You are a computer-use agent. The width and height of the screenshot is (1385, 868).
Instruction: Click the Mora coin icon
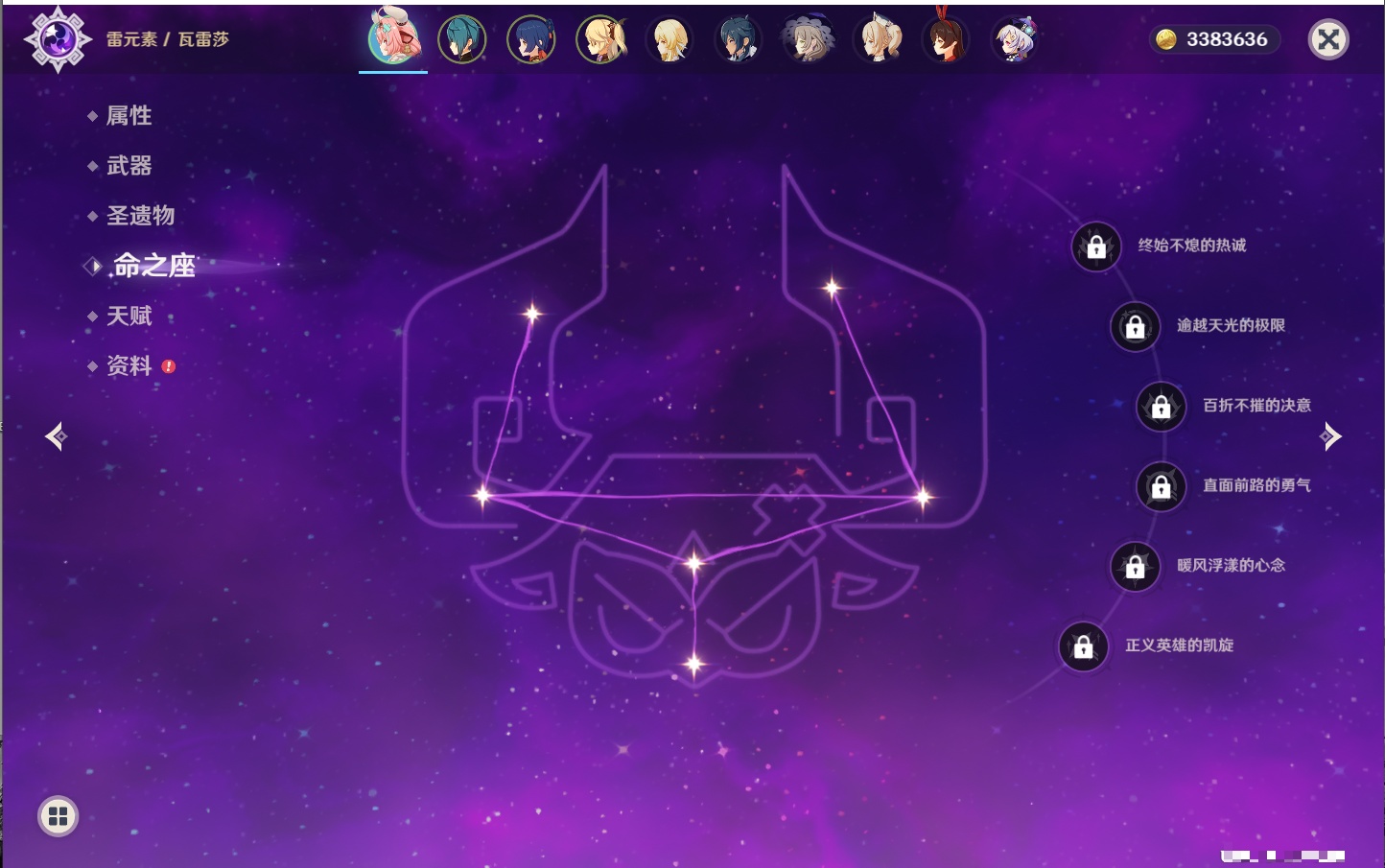[x=1166, y=39]
